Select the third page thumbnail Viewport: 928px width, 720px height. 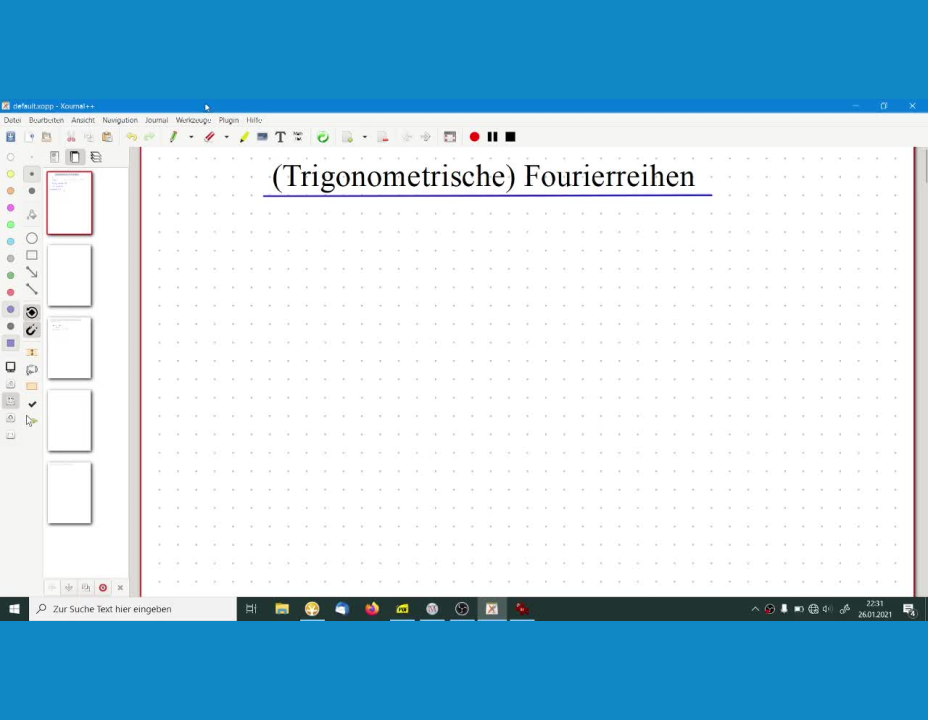(69, 348)
